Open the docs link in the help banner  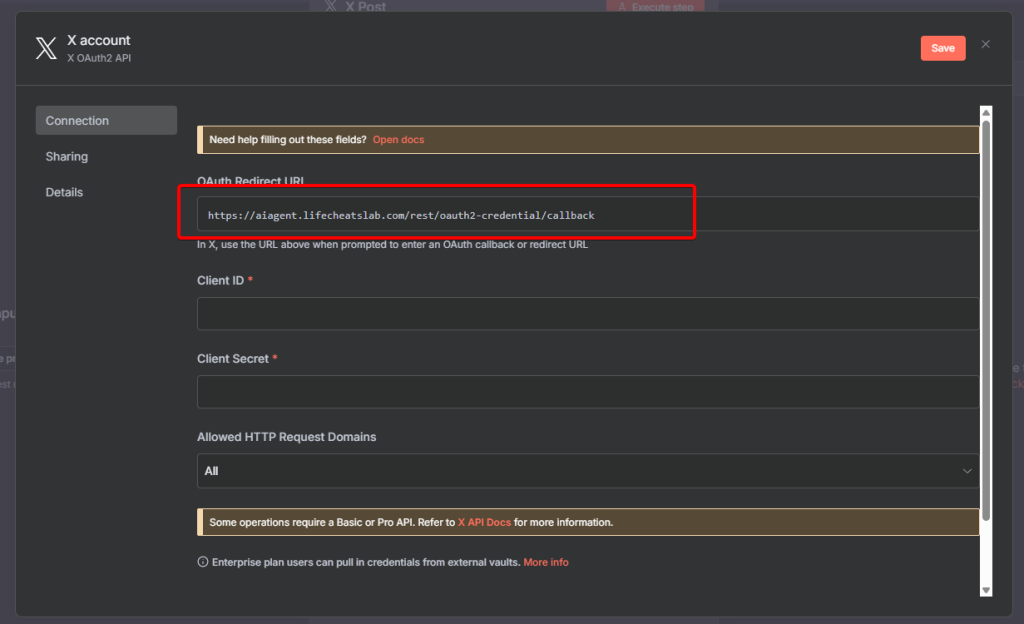(398, 140)
